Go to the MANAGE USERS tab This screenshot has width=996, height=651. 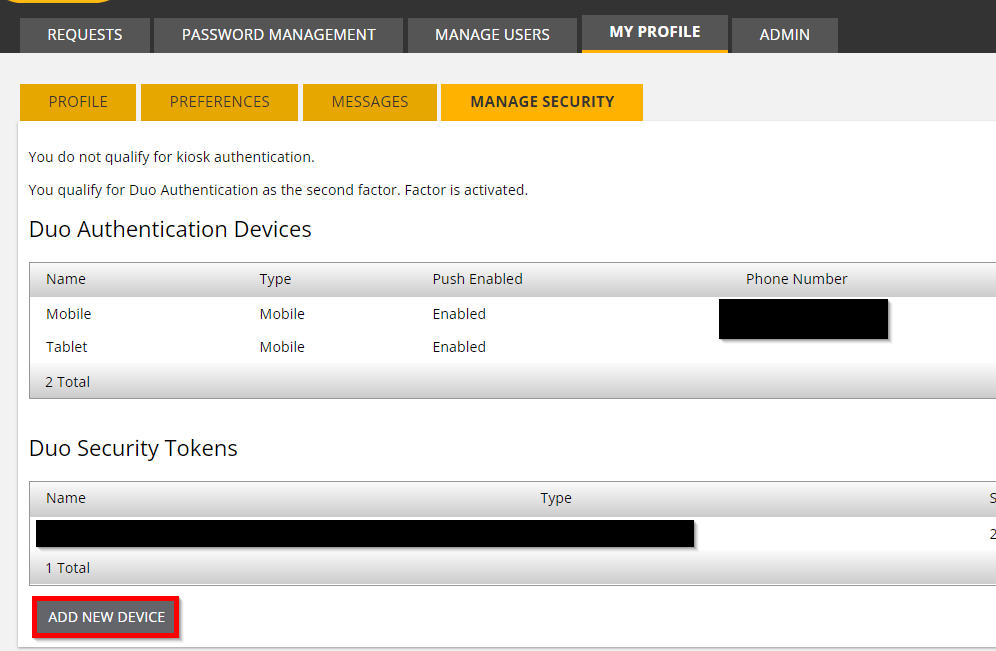tap(491, 35)
